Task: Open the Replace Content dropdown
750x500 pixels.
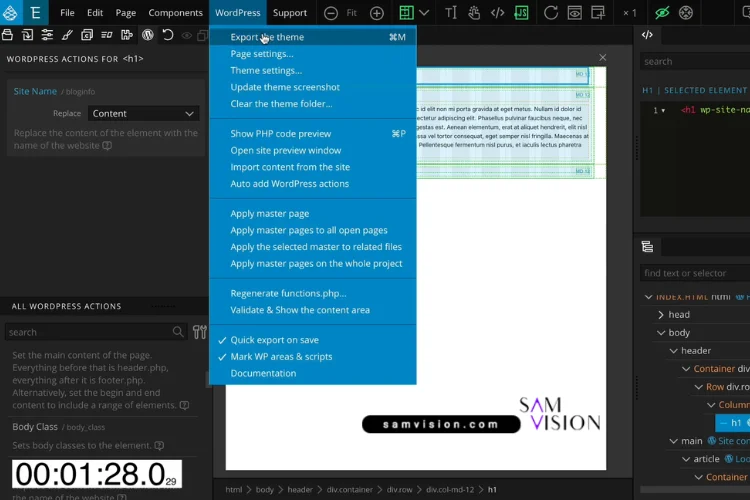Action: pos(143,113)
